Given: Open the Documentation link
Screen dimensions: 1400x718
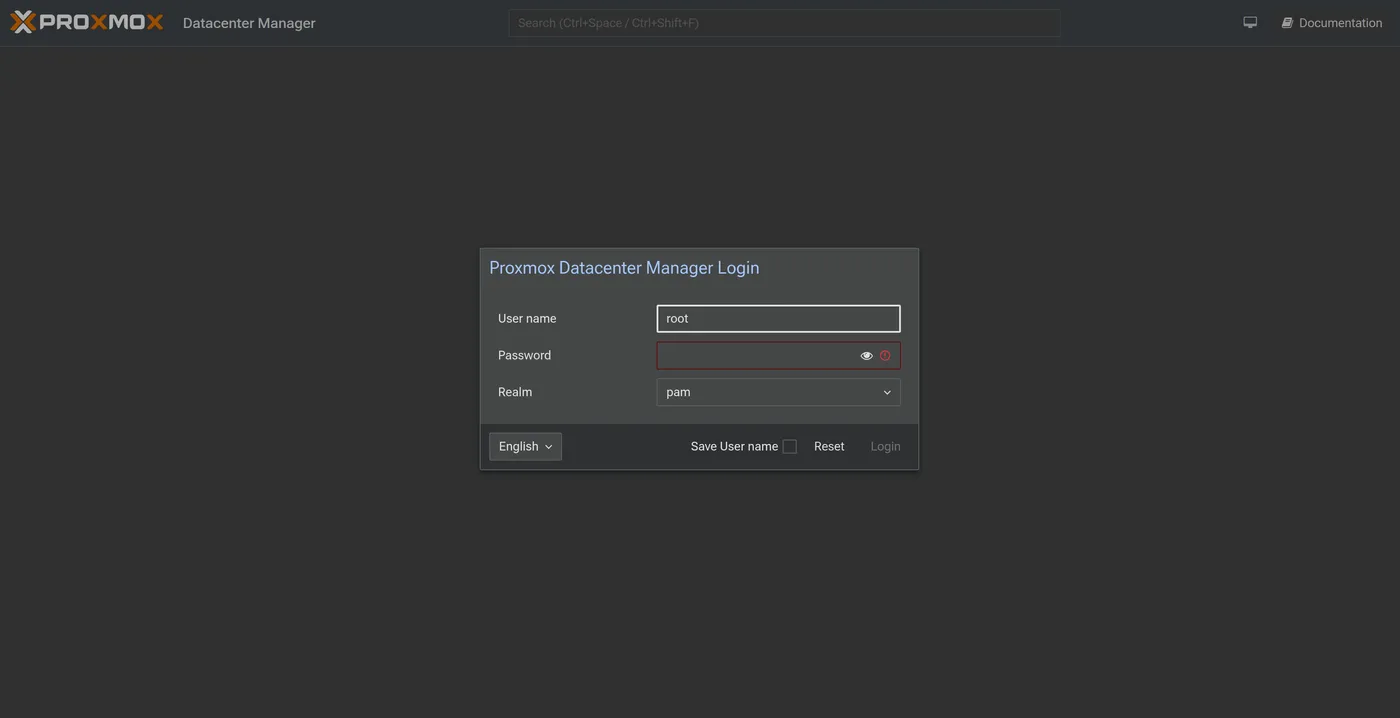Looking at the screenshot, I should (x=1332, y=23).
